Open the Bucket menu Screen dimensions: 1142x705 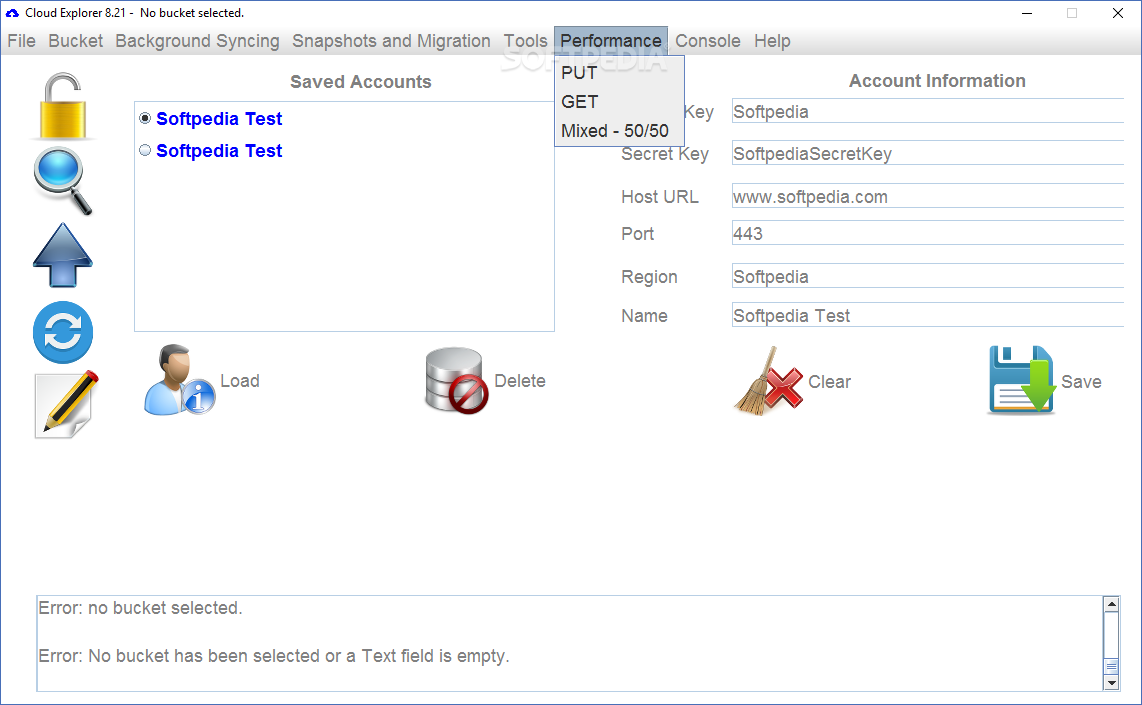pos(76,41)
